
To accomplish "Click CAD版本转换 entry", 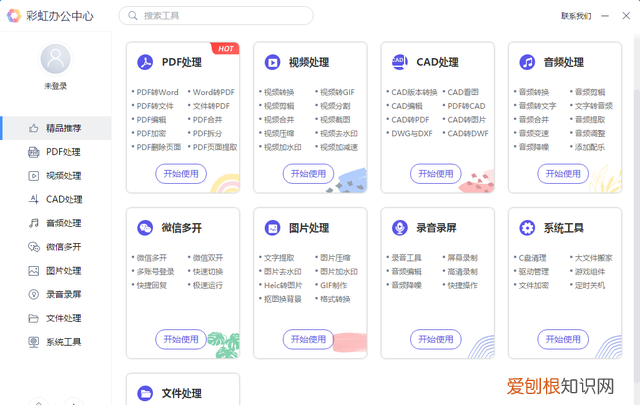I will pos(414,92).
